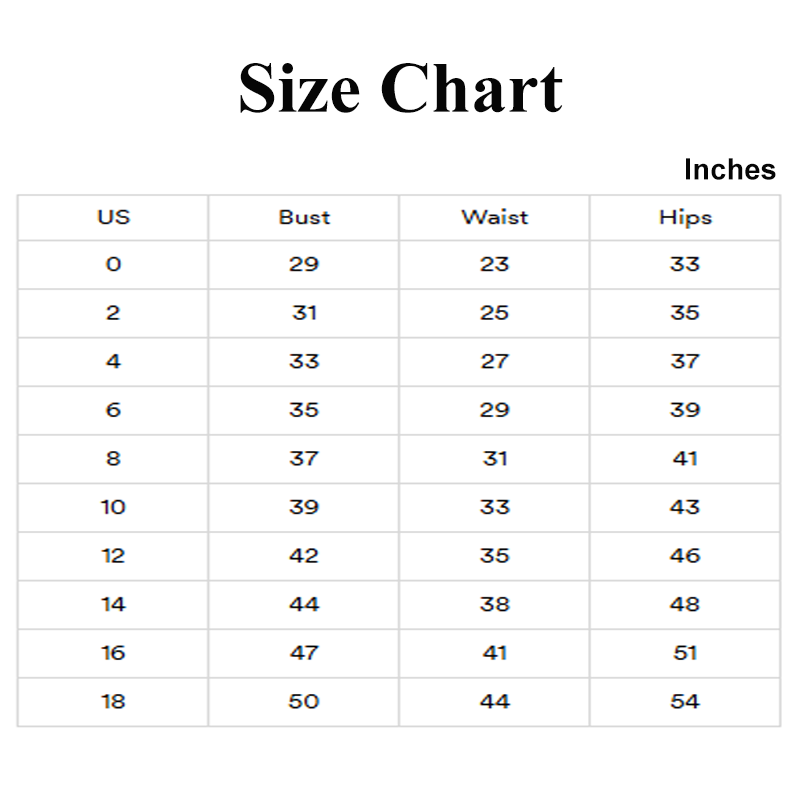Select hips value 51 in size 16 row
Screen dimensions: 800x800
[x=685, y=652]
